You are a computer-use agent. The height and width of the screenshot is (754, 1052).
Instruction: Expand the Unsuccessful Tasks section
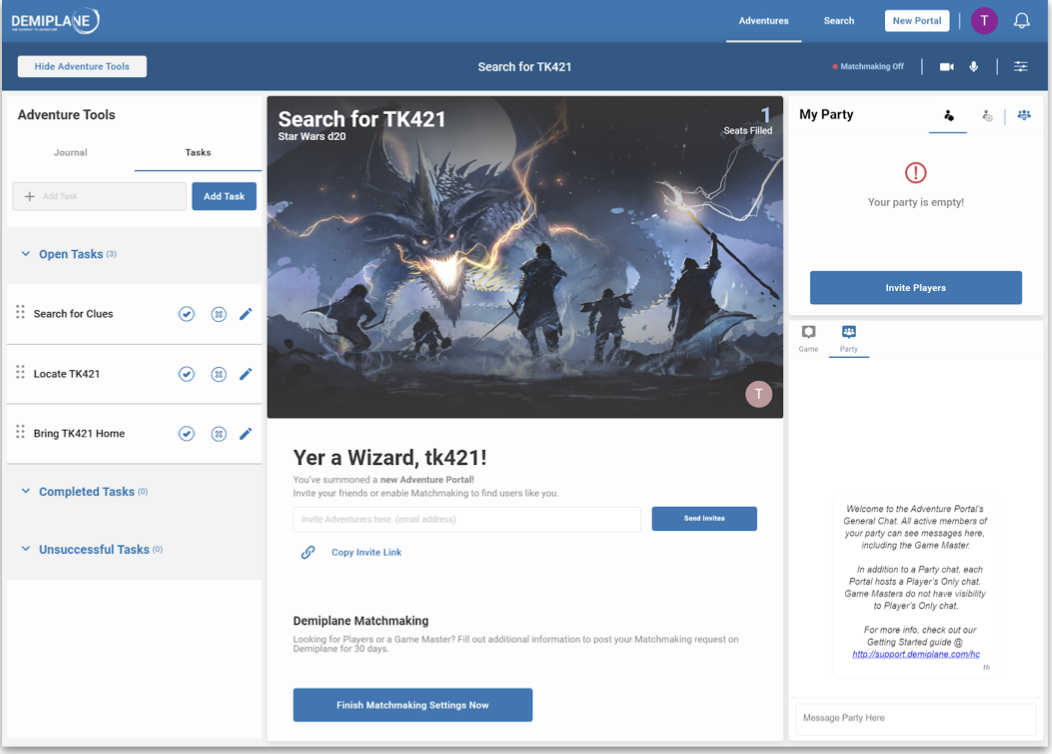(25, 549)
